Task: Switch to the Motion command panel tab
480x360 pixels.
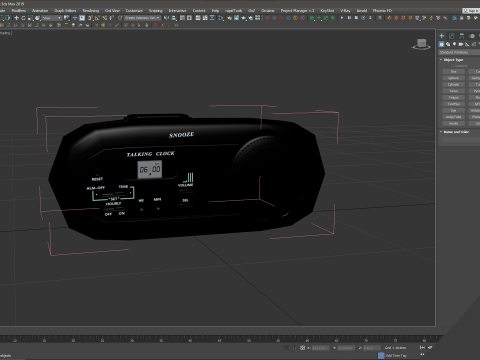Action: (472, 36)
